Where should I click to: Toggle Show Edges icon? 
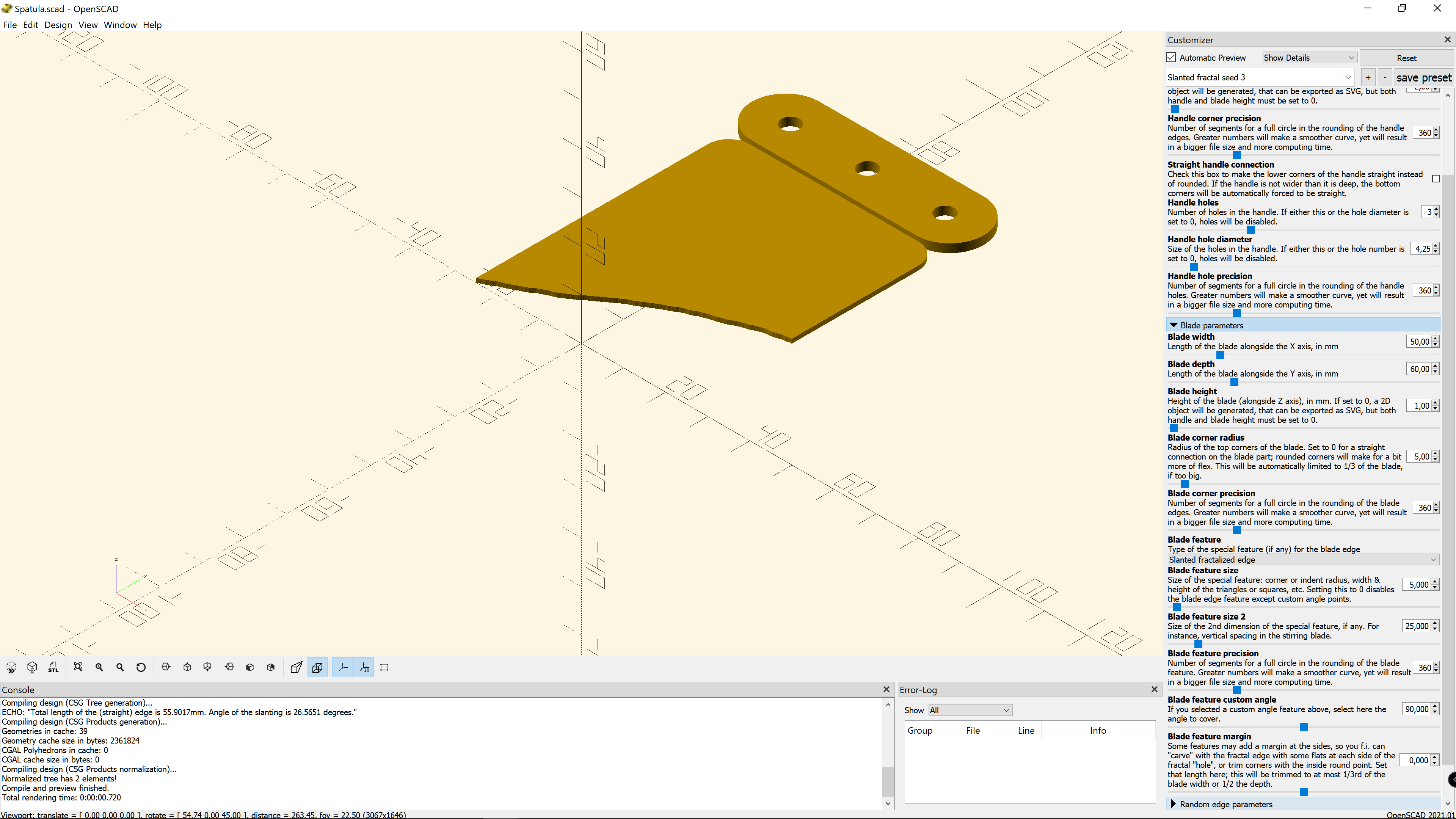[x=384, y=667]
